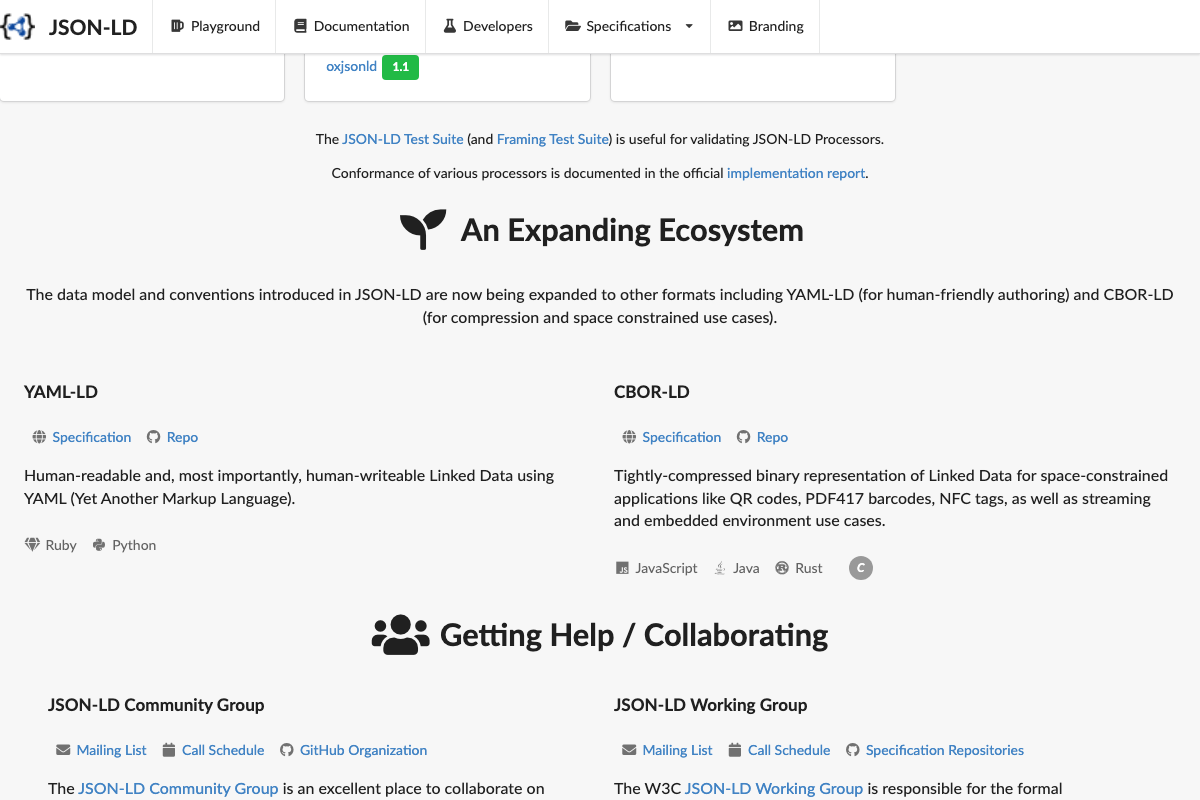
Task: Click the Community Group call schedule calendar icon
Action: [169, 750]
